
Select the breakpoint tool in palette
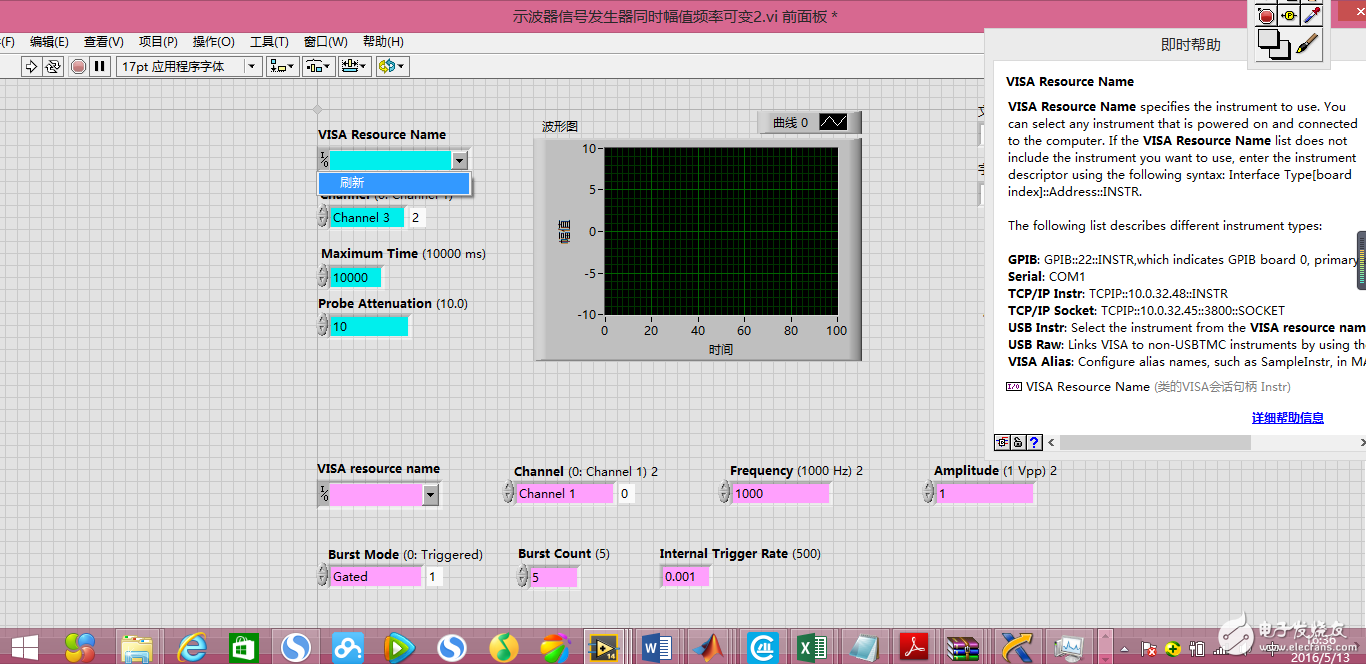1266,15
